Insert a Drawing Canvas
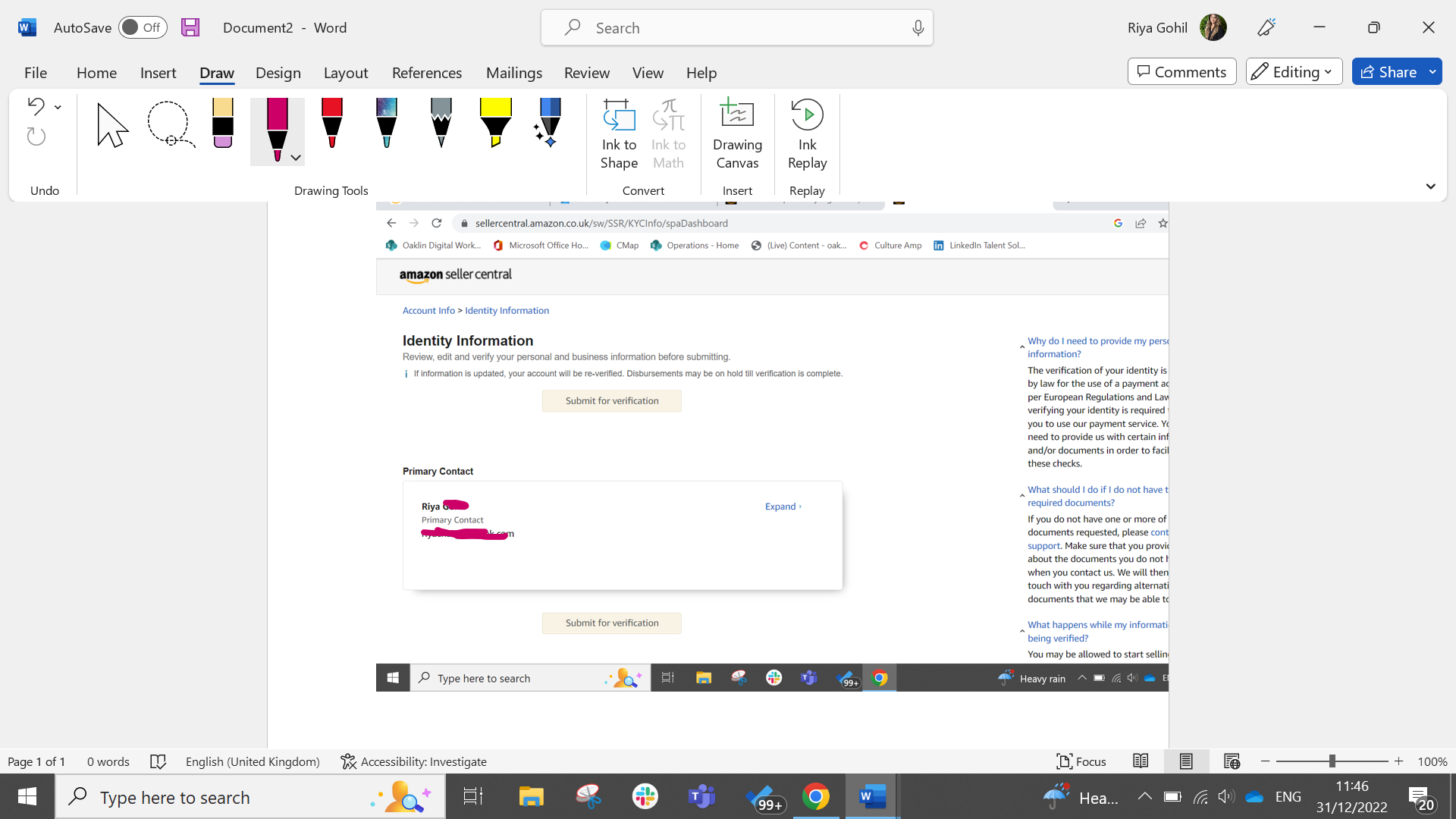 click(x=737, y=135)
